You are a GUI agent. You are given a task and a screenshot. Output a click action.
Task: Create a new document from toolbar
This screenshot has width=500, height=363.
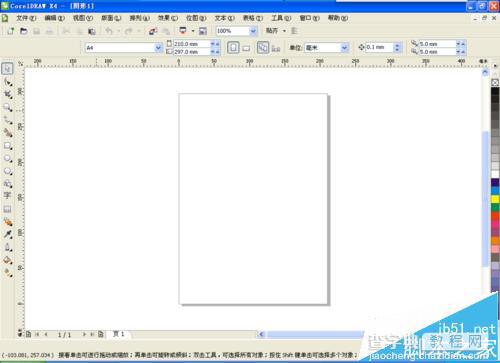(x=11, y=31)
